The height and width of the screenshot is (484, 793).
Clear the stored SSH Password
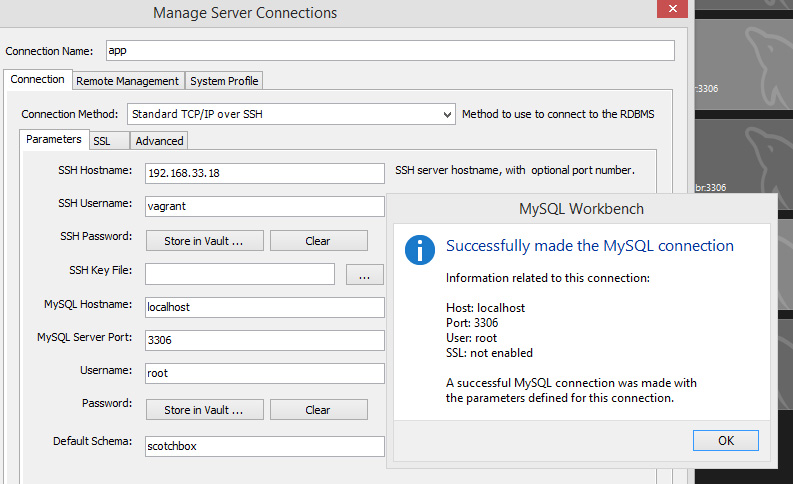318,240
